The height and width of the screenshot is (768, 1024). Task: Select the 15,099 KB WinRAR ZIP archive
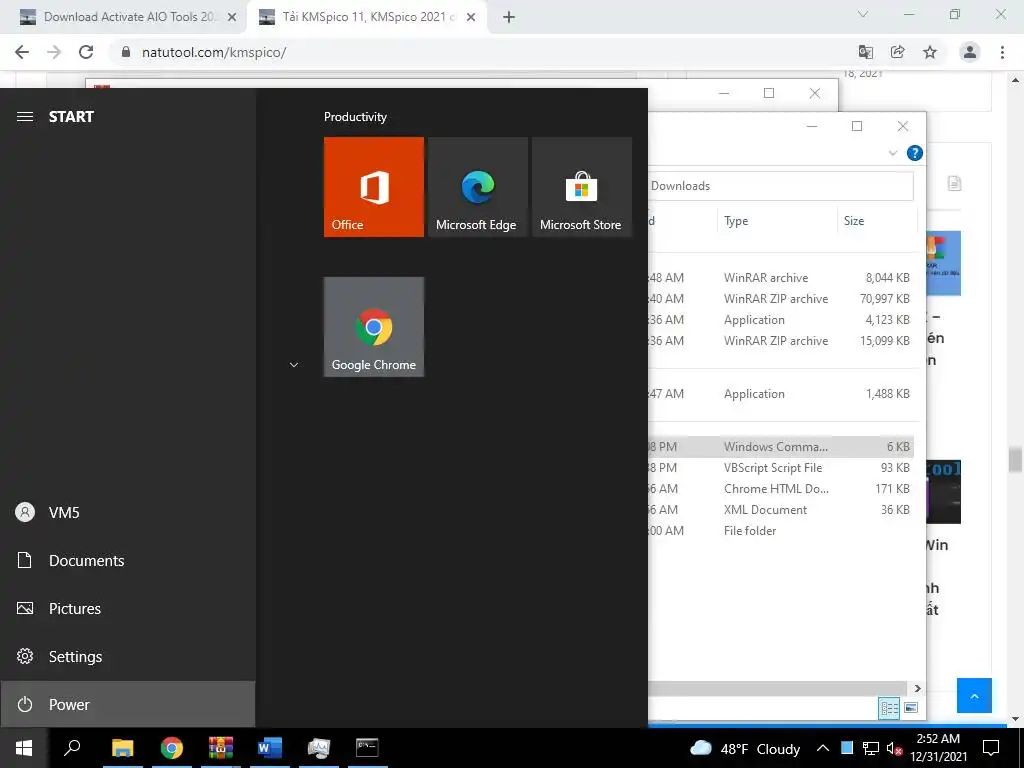coord(780,340)
